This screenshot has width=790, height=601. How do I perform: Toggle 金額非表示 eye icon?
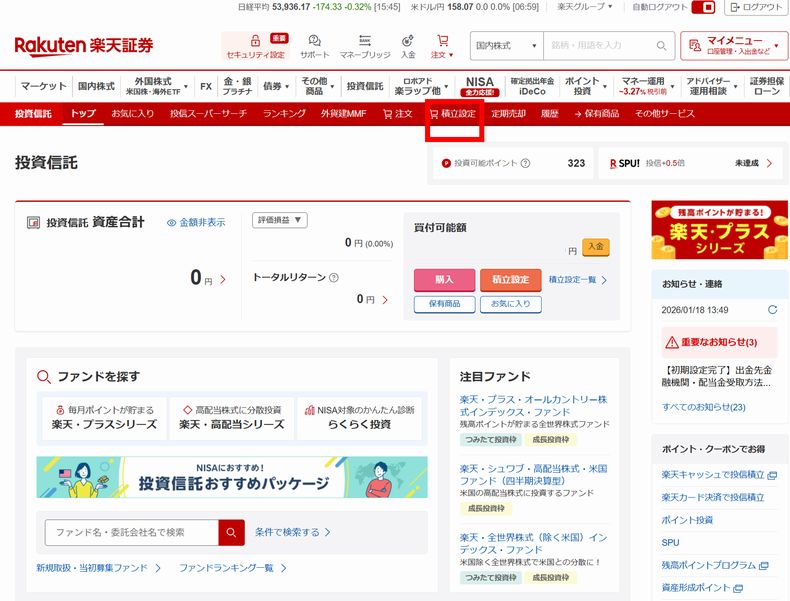coord(171,223)
